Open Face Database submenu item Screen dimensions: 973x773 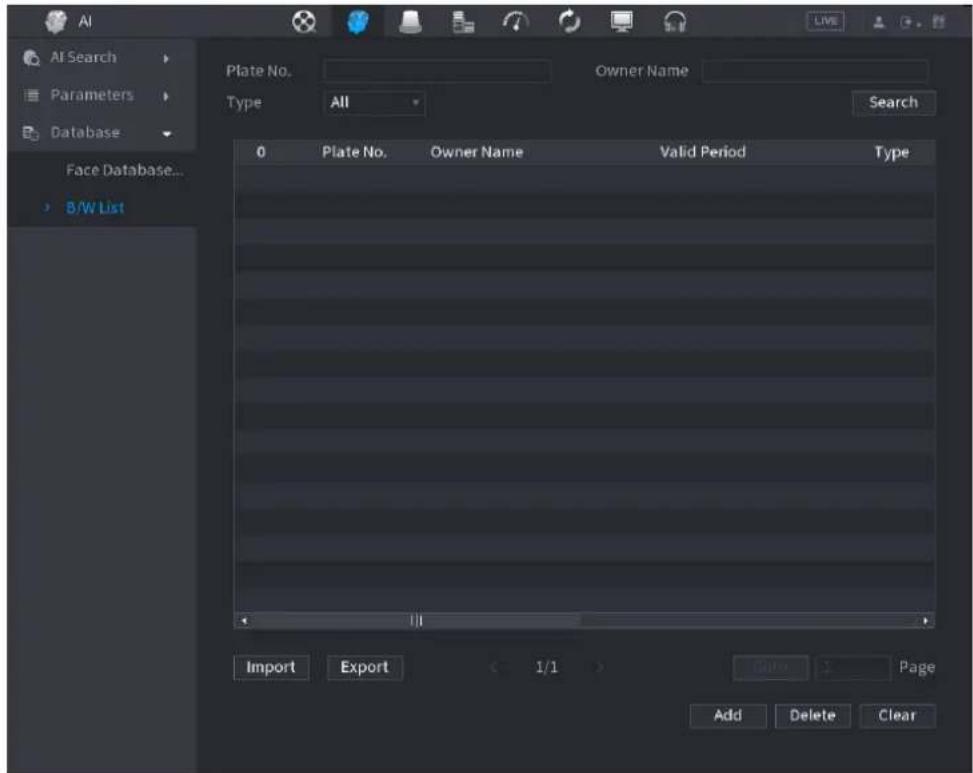(x=124, y=170)
